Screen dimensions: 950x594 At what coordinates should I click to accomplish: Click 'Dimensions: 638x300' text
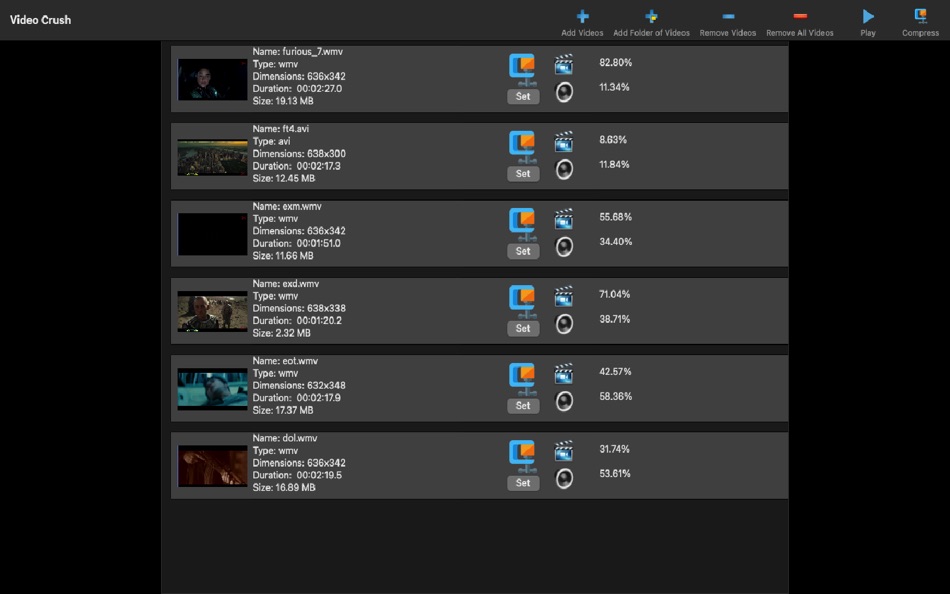coord(299,154)
